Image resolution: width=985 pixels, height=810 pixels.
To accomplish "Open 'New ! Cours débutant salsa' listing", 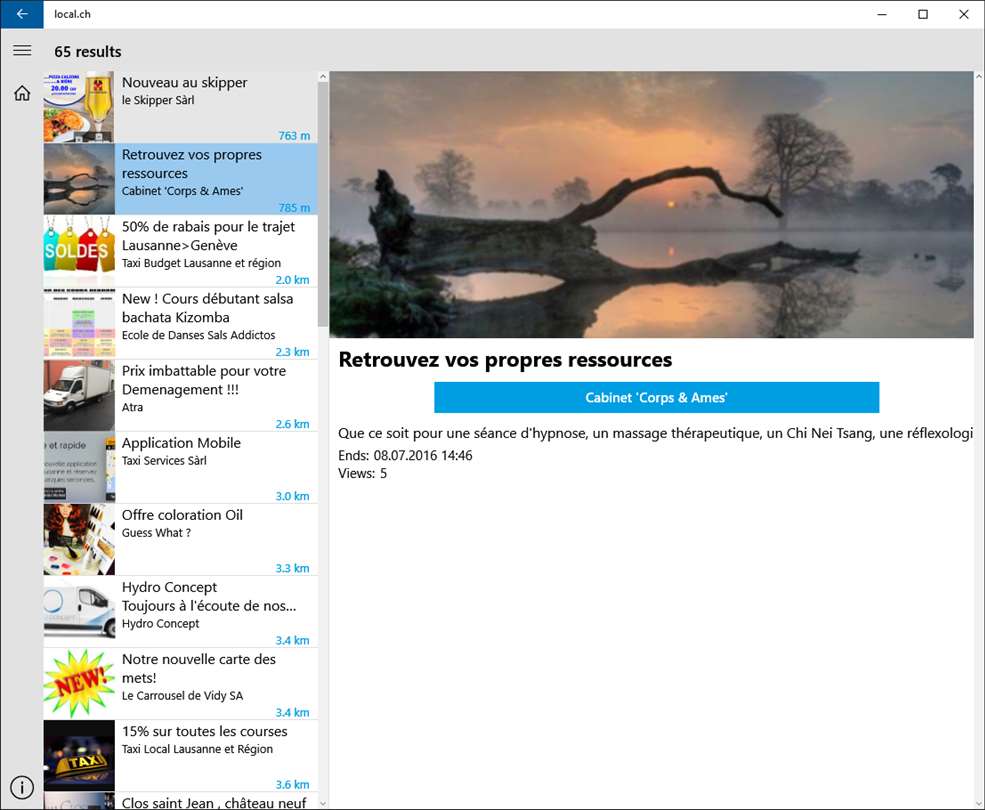I will [x=180, y=323].
